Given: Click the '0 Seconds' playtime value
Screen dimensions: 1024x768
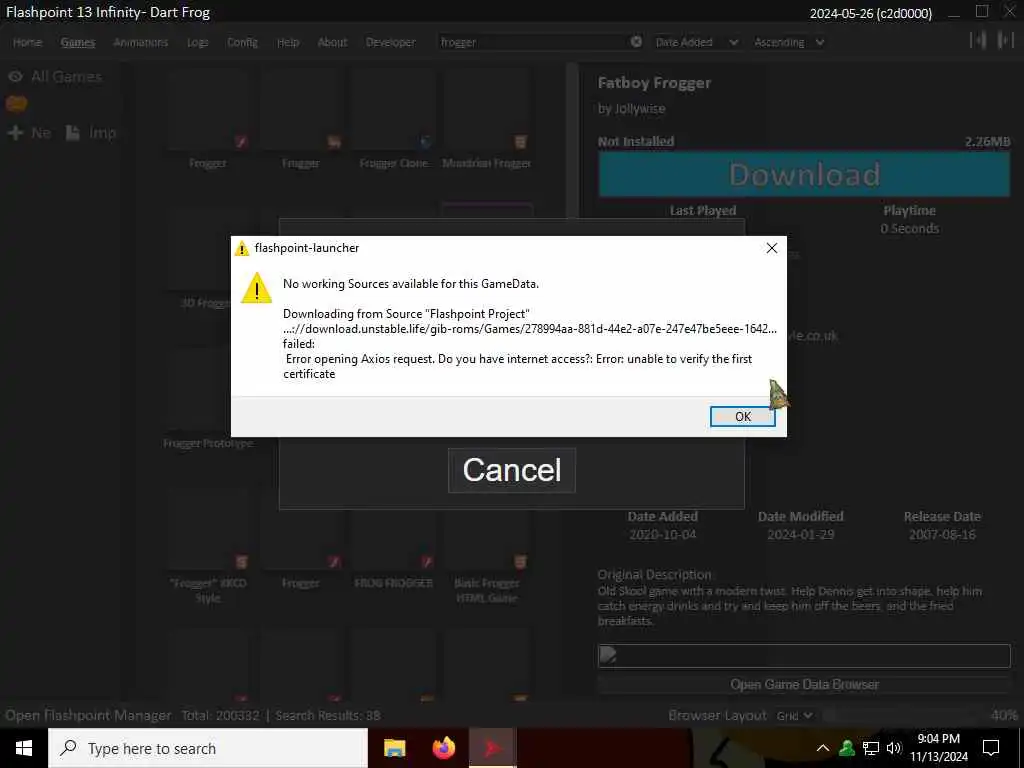Looking at the screenshot, I should (909, 229).
